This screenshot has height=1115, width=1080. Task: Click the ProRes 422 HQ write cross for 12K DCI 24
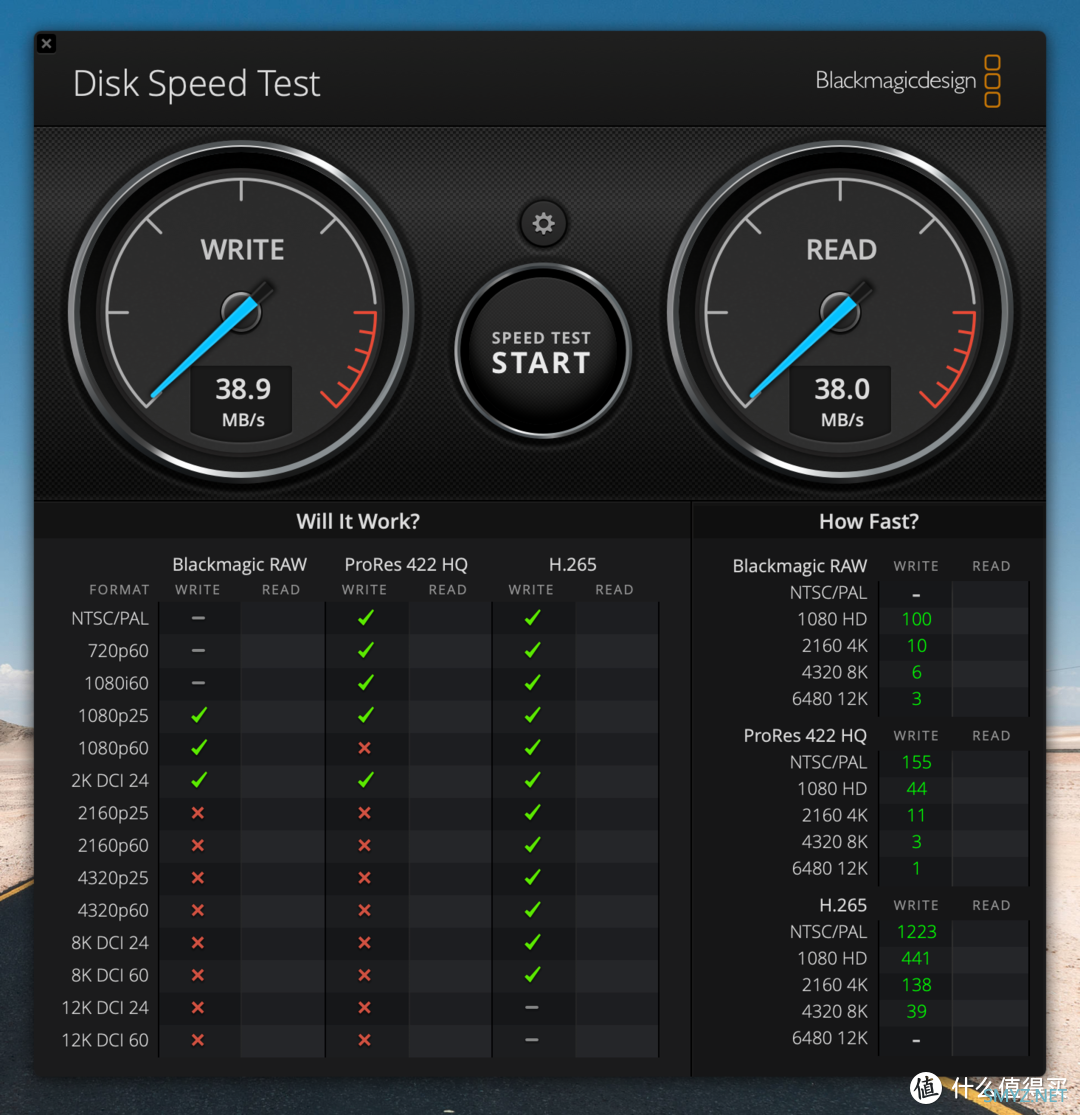pos(365,1007)
